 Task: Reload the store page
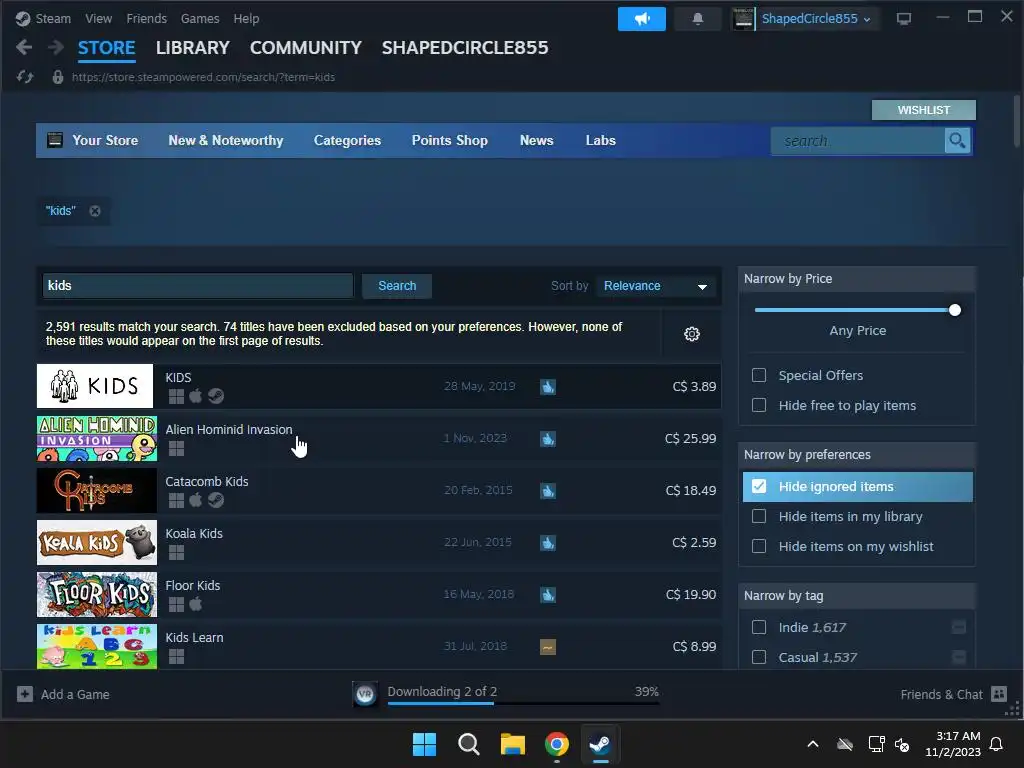click(25, 77)
